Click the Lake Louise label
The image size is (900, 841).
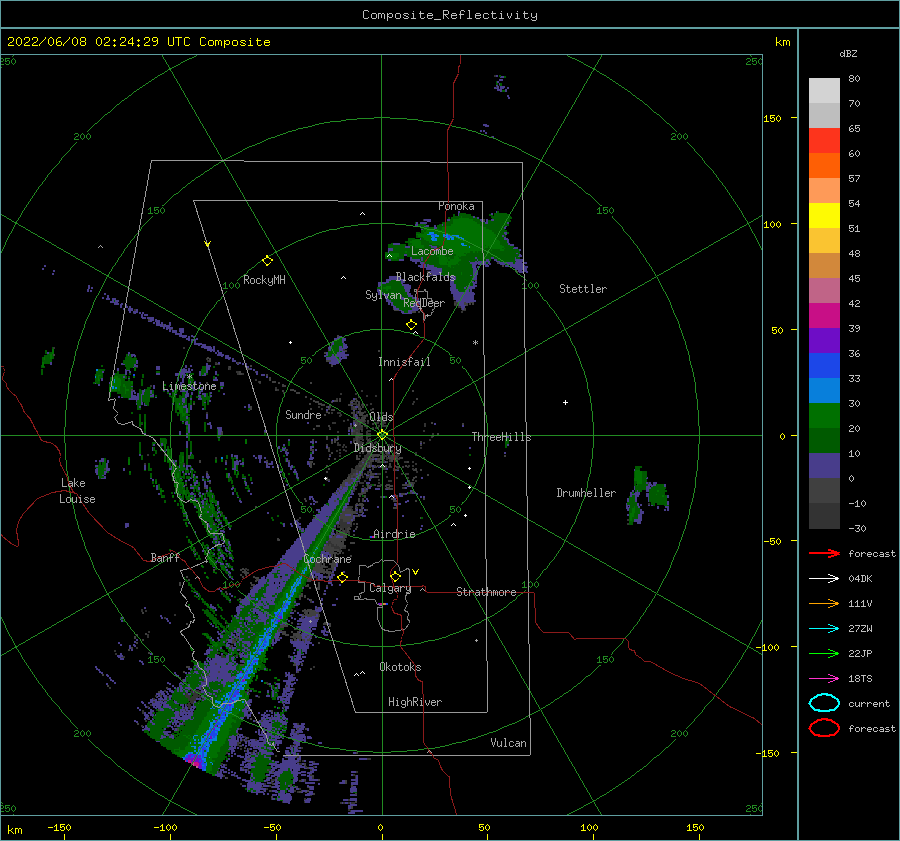tap(77, 491)
